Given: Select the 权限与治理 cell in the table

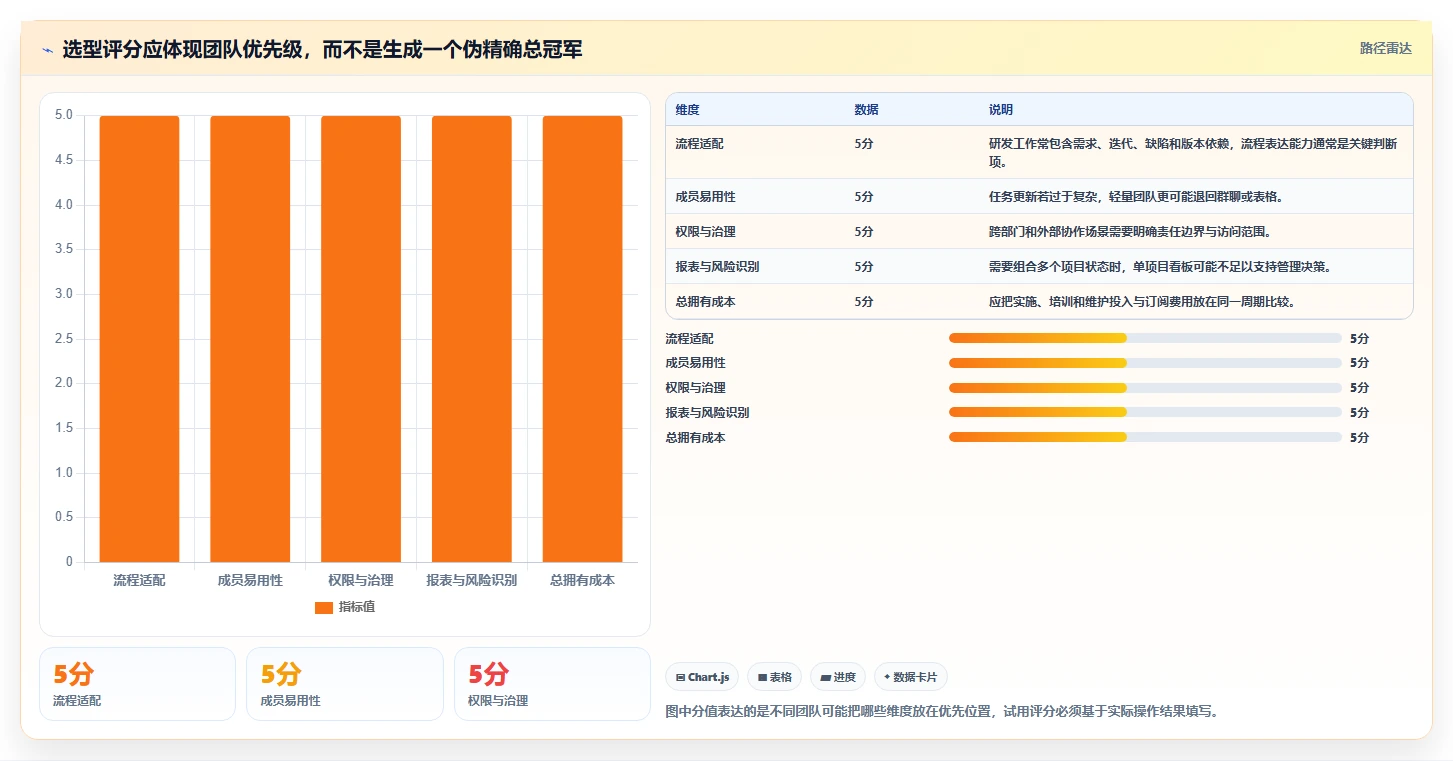Looking at the screenshot, I should point(705,232).
